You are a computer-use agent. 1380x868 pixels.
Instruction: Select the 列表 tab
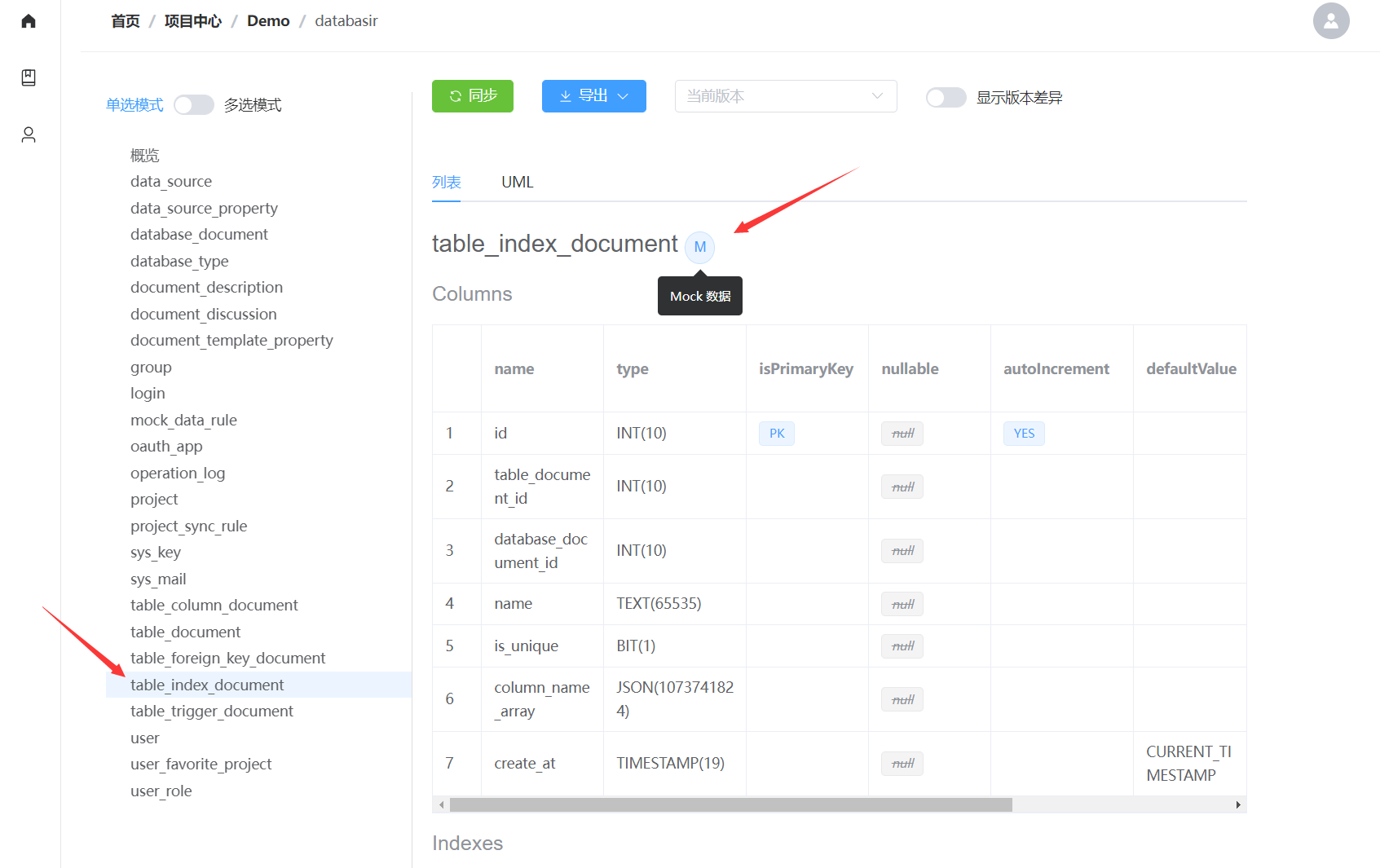[x=446, y=183]
